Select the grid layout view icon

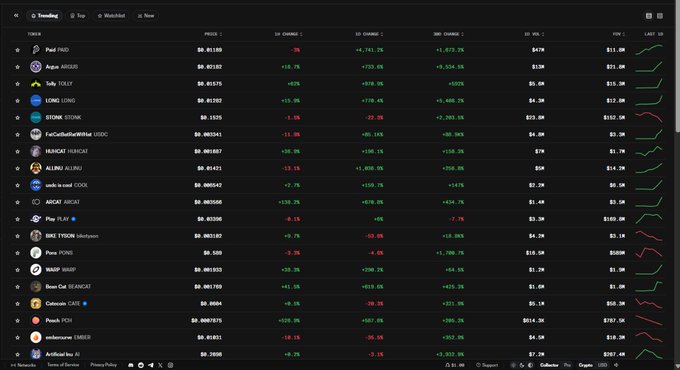tap(660, 16)
